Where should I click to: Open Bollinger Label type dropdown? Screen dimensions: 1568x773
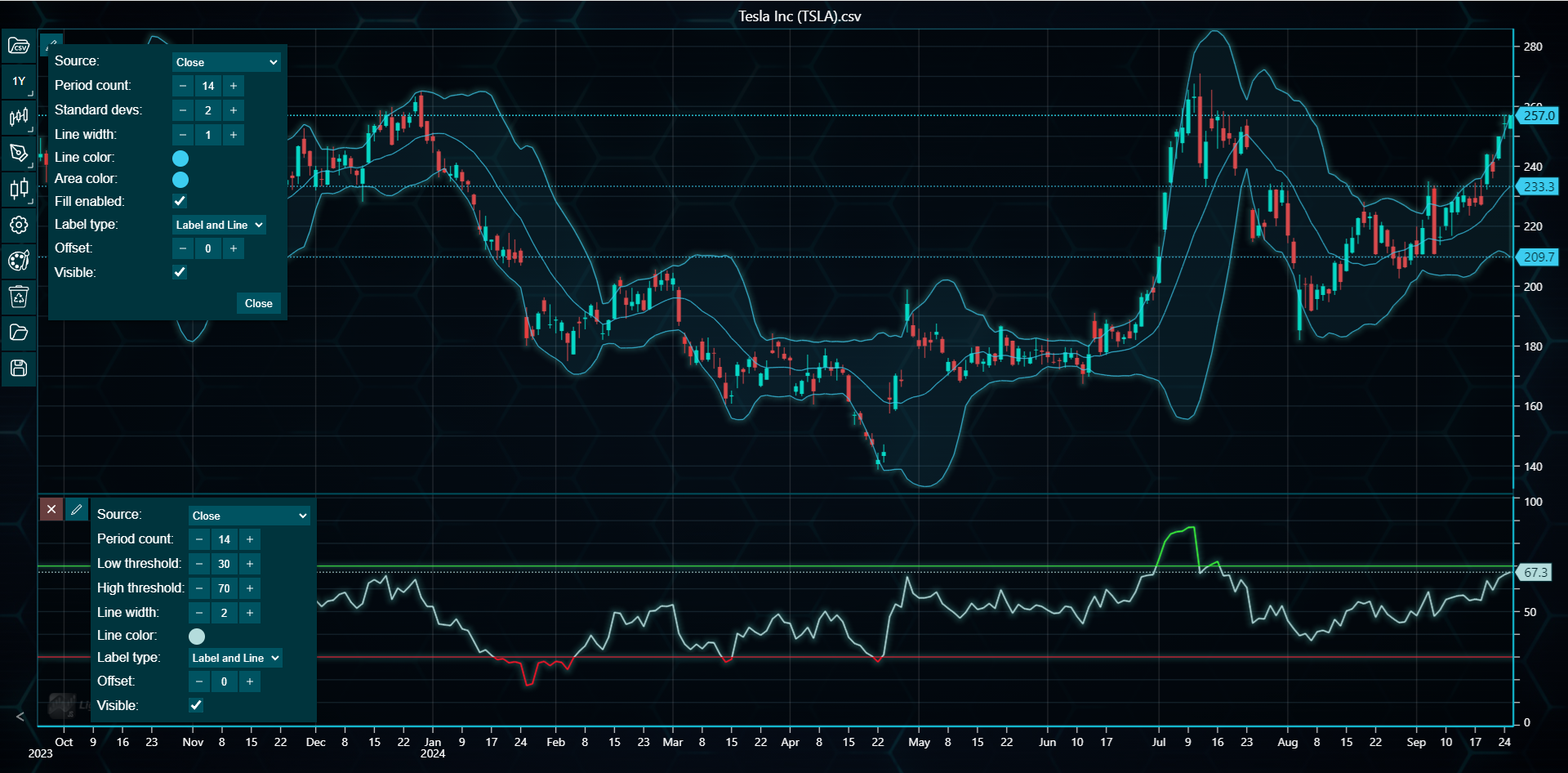click(219, 225)
